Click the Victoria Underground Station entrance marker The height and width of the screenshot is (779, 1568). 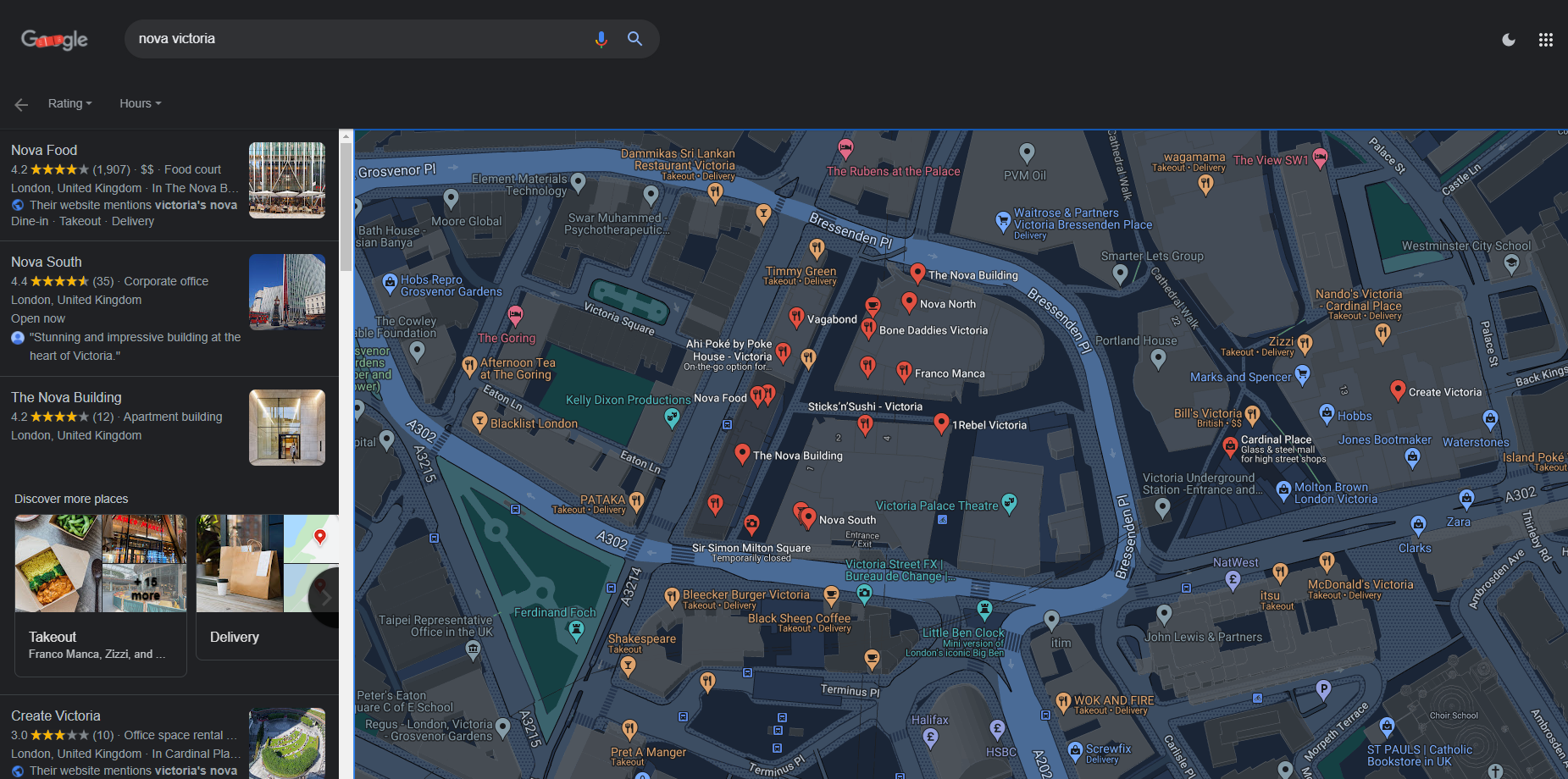(x=1162, y=507)
